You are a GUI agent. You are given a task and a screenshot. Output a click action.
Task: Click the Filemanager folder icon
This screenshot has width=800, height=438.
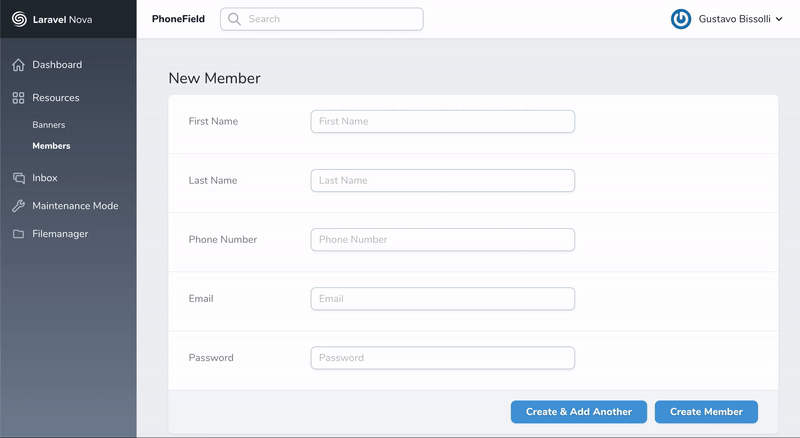click(18, 234)
